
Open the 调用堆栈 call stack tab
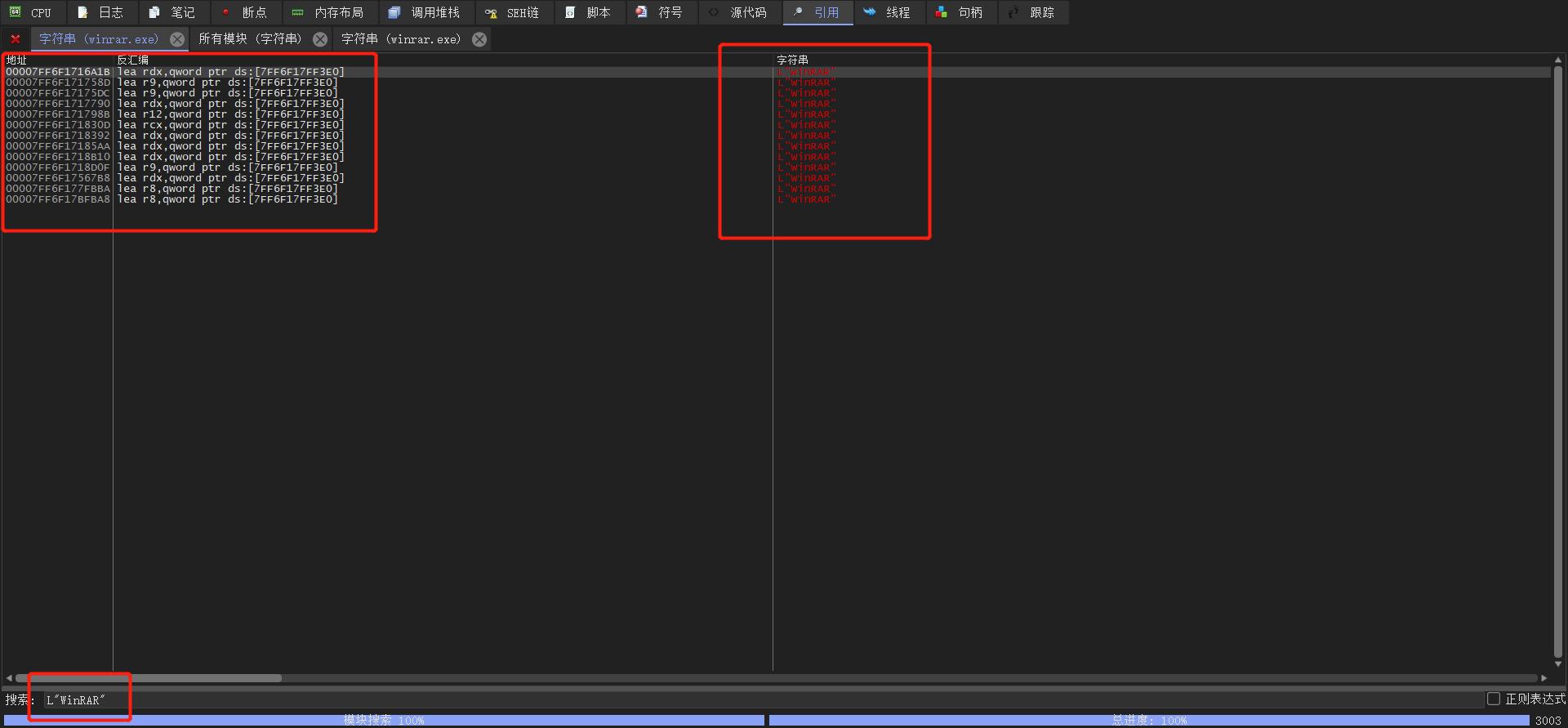[x=425, y=12]
